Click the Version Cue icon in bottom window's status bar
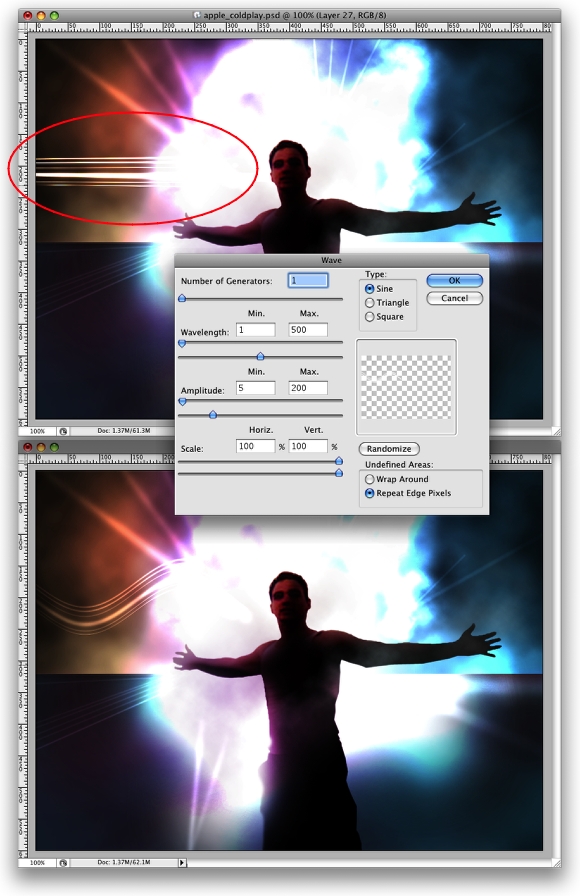 click(x=63, y=863)
